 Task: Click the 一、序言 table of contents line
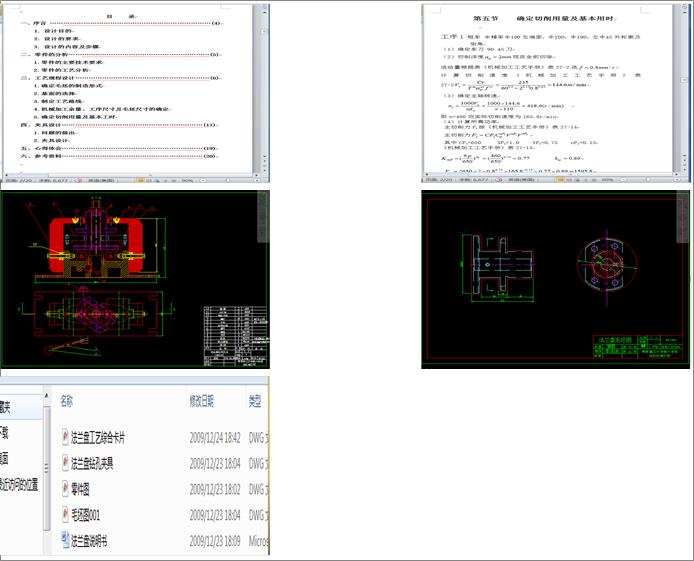pos(121,23)
